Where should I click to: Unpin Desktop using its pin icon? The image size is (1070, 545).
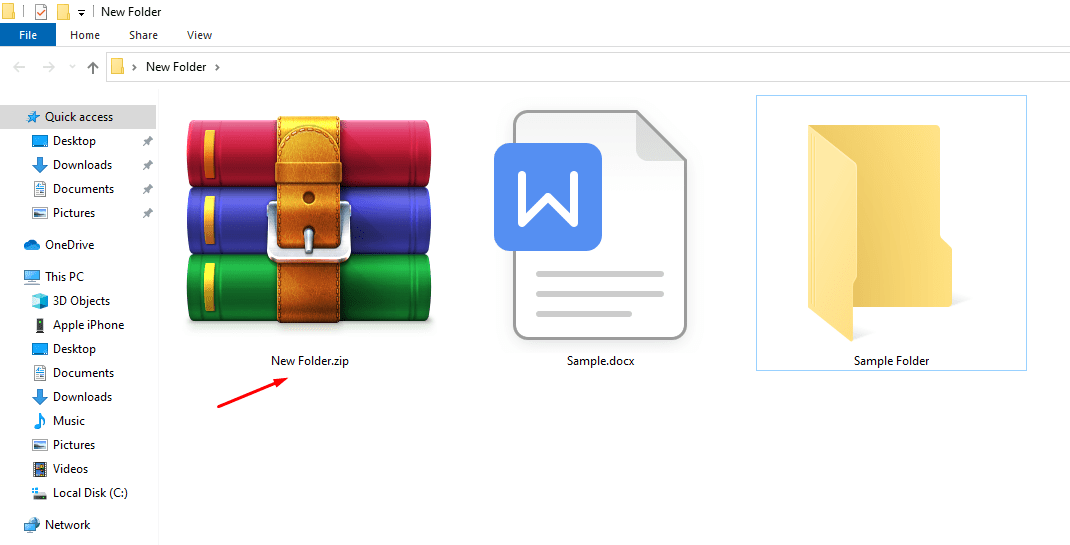coord(147,141)
